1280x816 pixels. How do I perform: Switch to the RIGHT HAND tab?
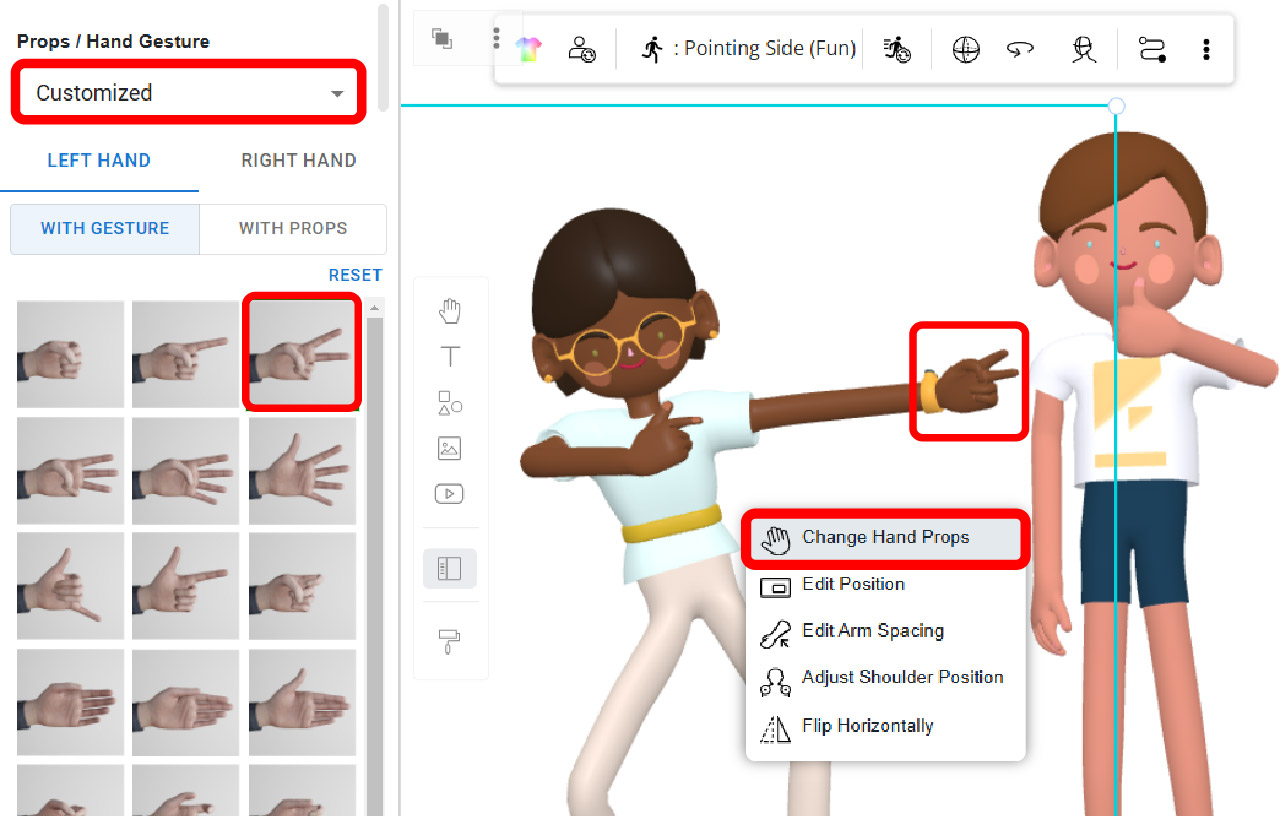point(298,160)
